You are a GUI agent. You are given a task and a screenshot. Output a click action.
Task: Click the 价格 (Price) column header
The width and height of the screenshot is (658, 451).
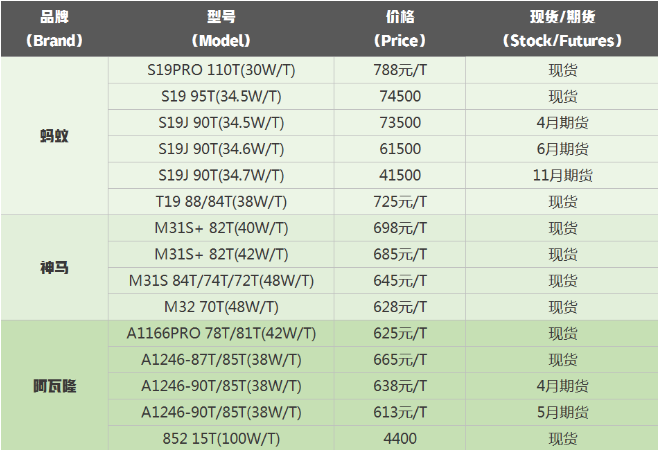(x=400, y=29)
